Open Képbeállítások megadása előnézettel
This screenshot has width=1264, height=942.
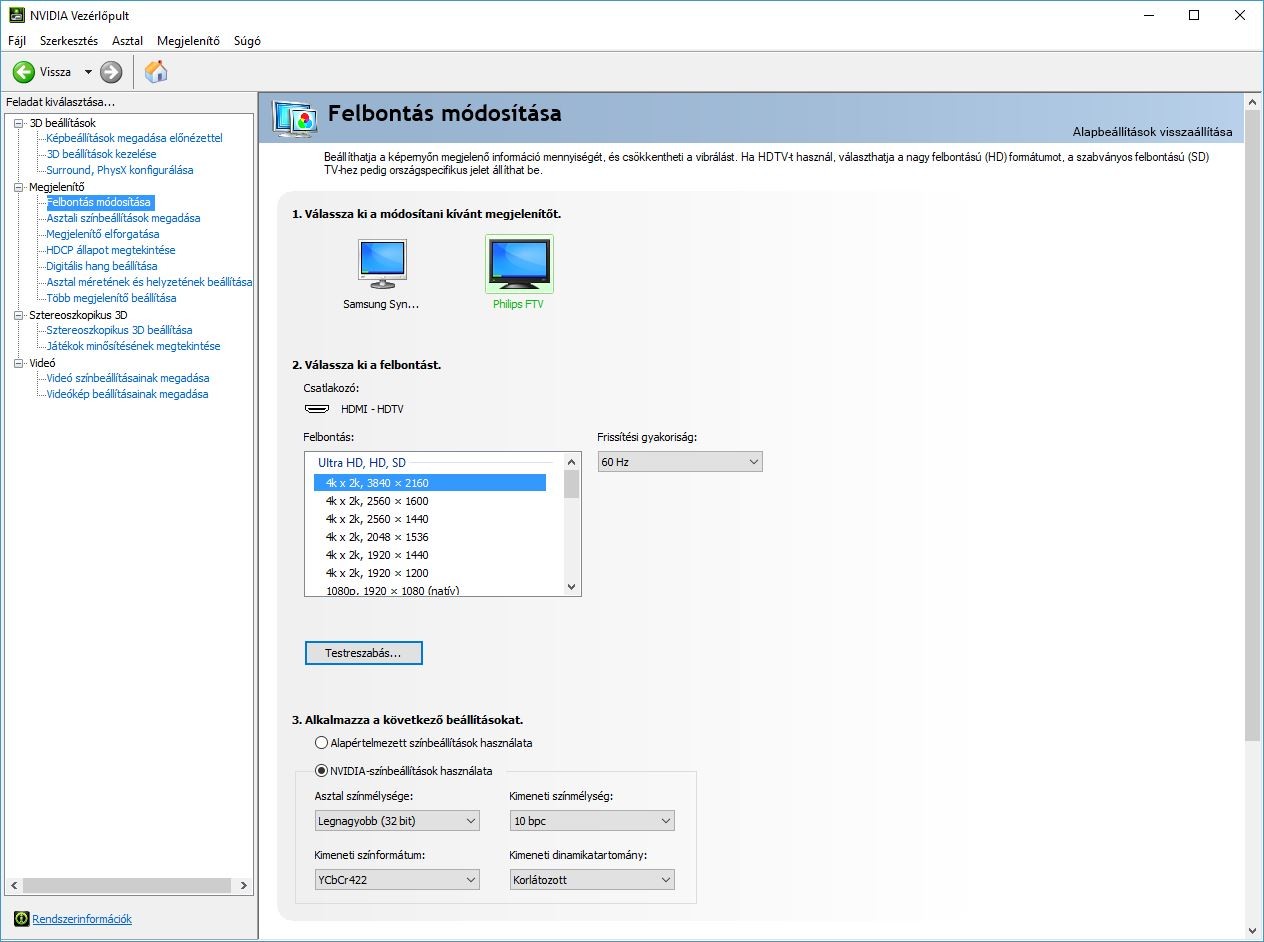pyautogui.click(x=134, y=138)
